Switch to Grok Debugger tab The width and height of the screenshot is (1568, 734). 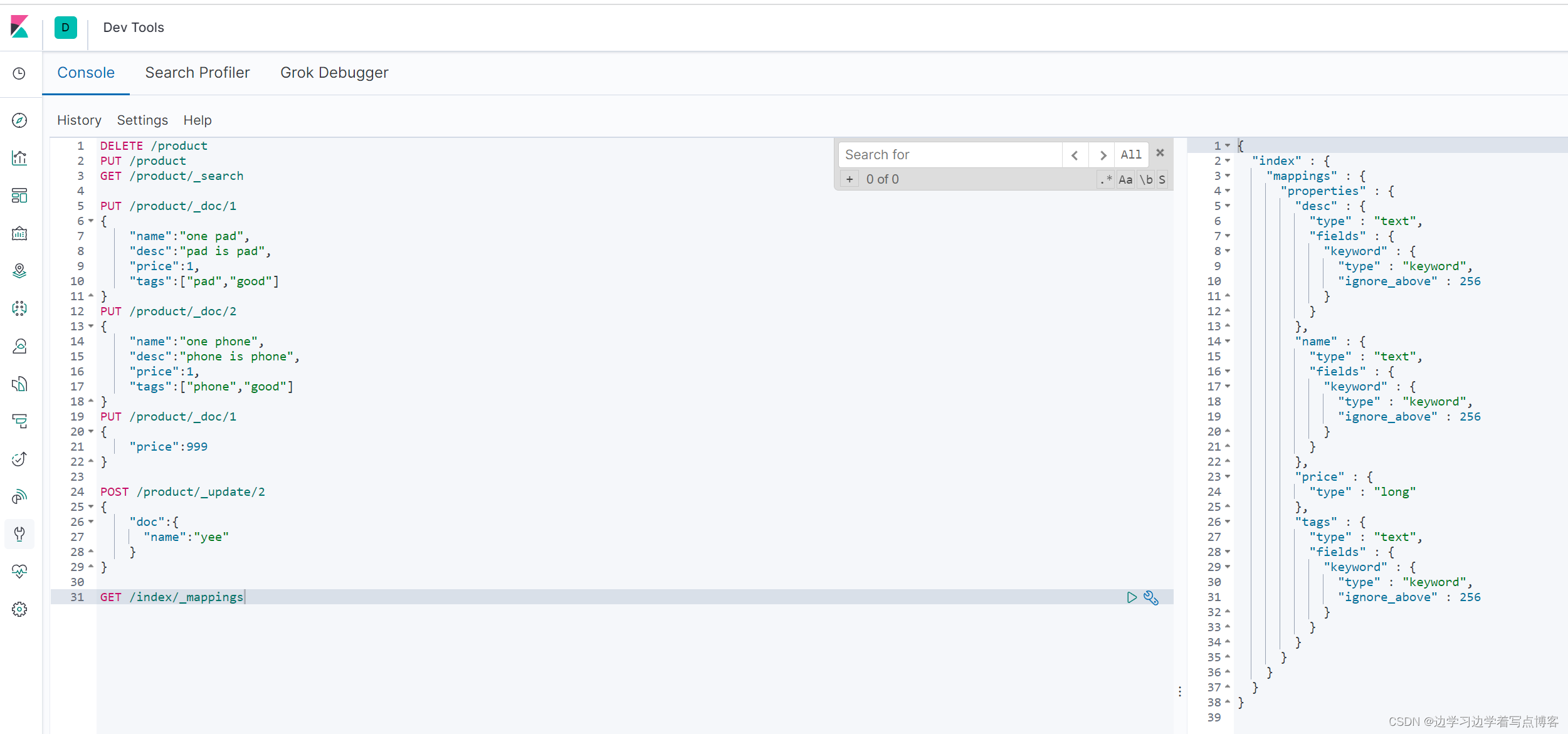pyautogui.click(x=334, y=72)
